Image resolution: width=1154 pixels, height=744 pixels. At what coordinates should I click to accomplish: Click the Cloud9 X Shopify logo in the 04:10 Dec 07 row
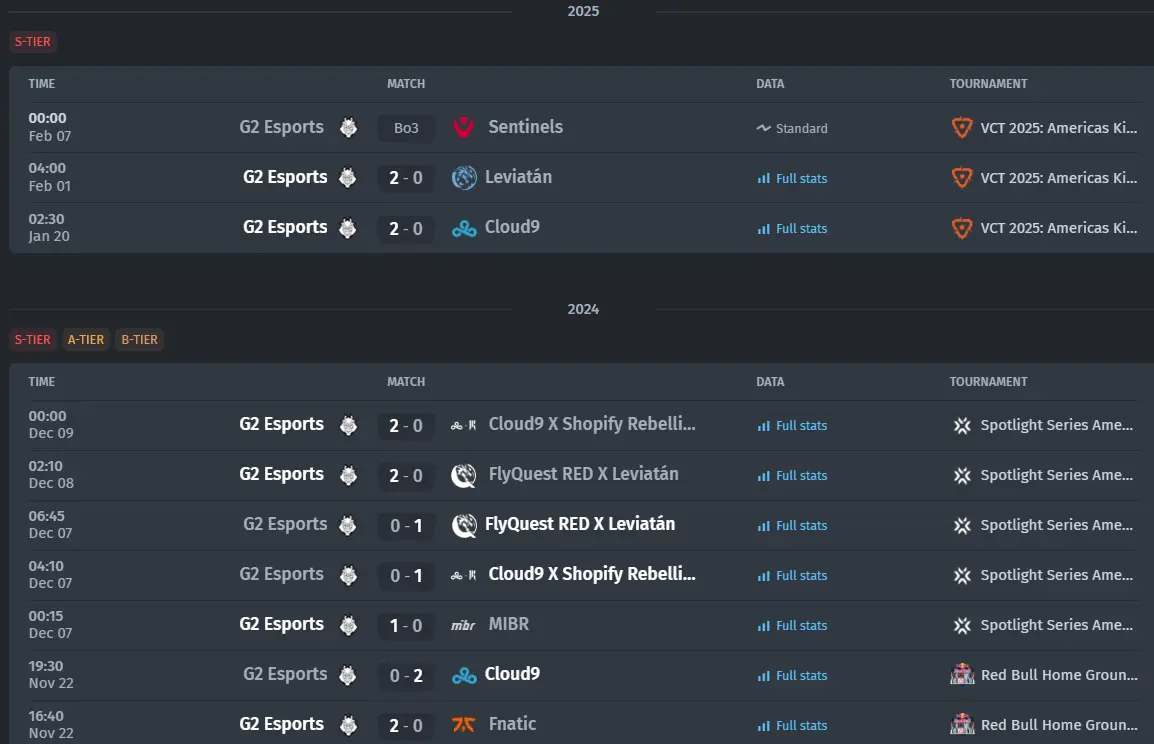point(464,575)
